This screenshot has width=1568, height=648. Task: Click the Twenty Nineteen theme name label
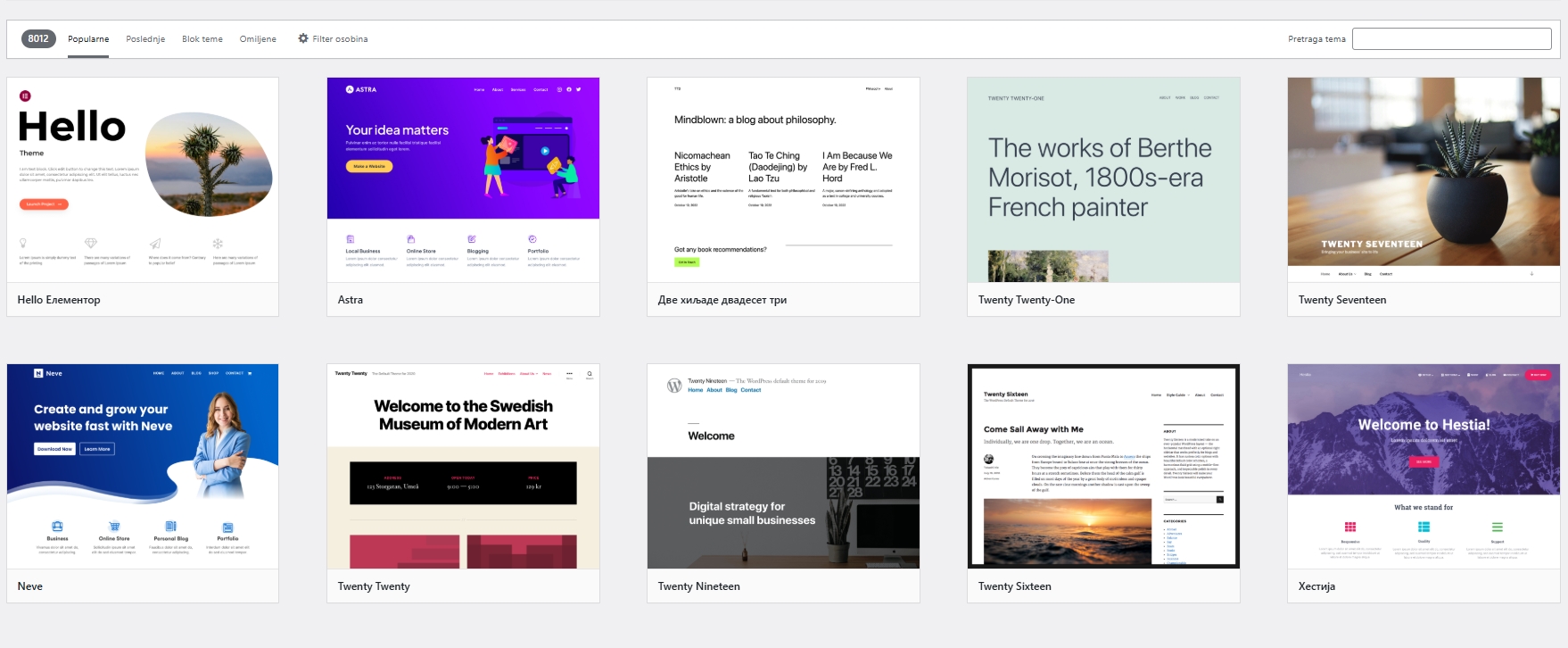point(698,586)
